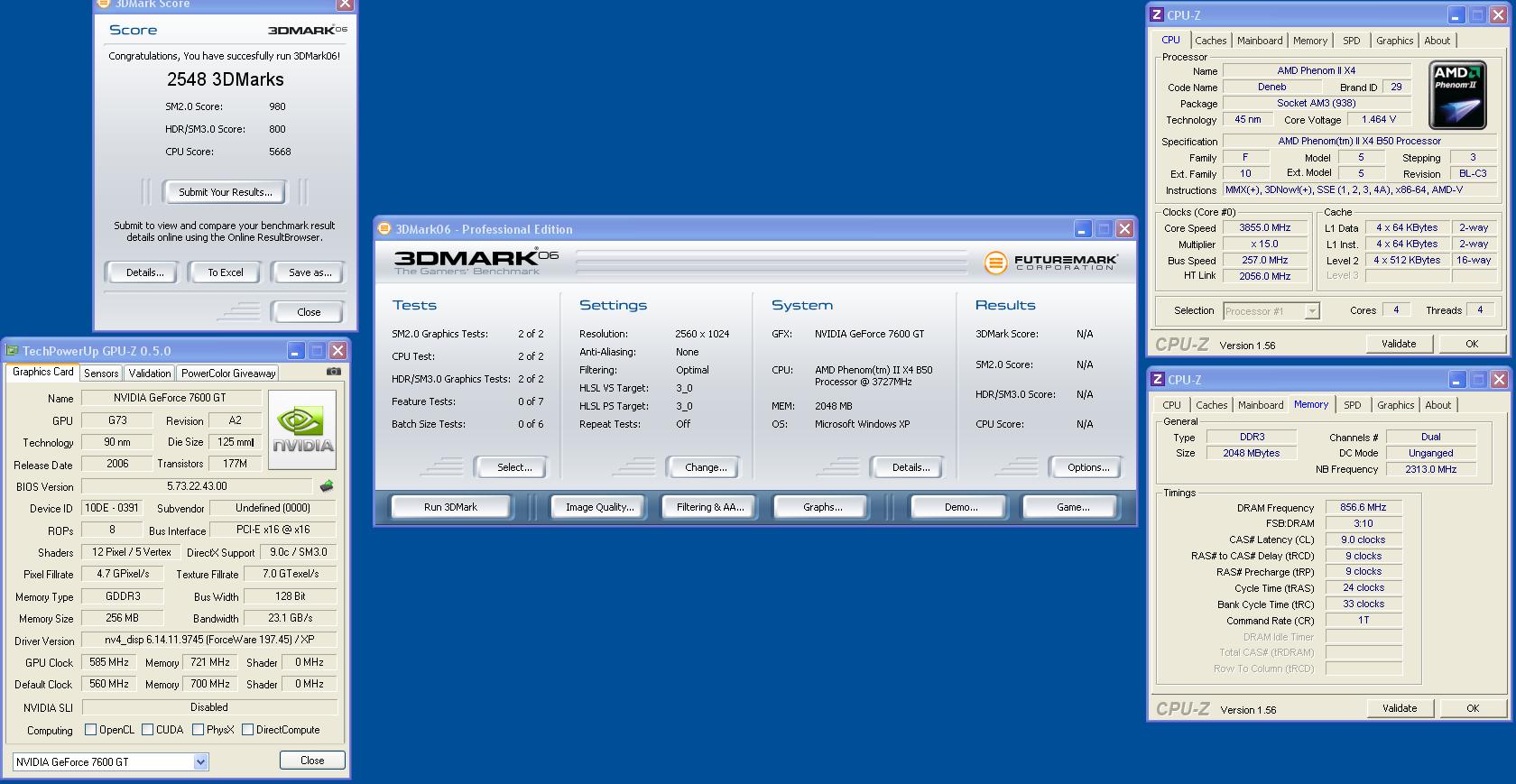Viewport: 1516px width, 784px height.
Task: Click the GPU Clock 585 MHz field
Action: click(x=107, y=662)
